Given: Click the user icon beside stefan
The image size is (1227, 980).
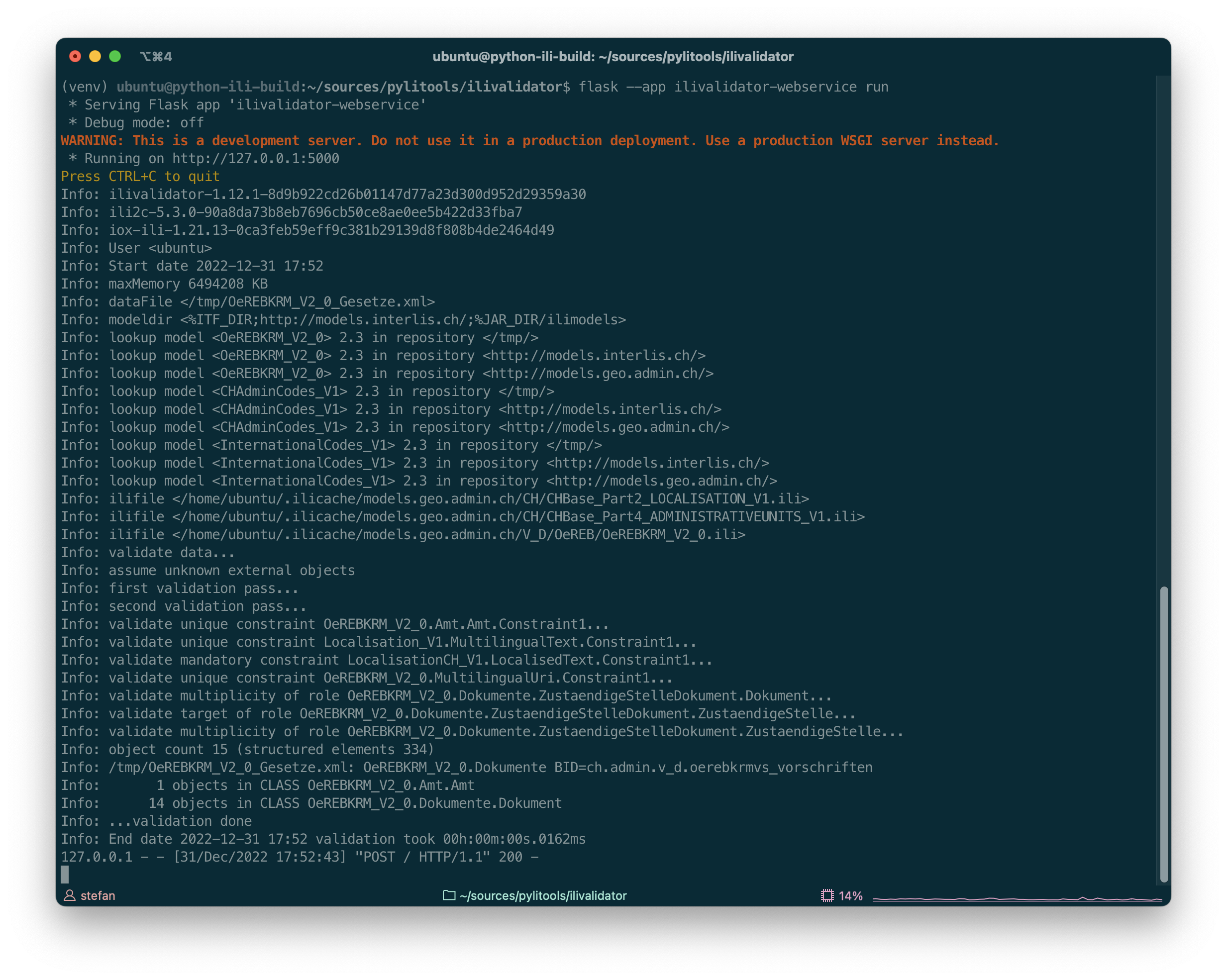Looking at the screenshot, I should [x=70, y=895].
